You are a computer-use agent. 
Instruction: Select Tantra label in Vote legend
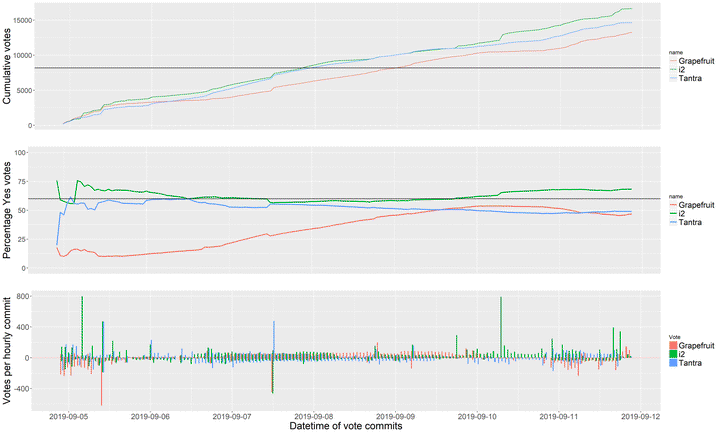tap(690, 363)
